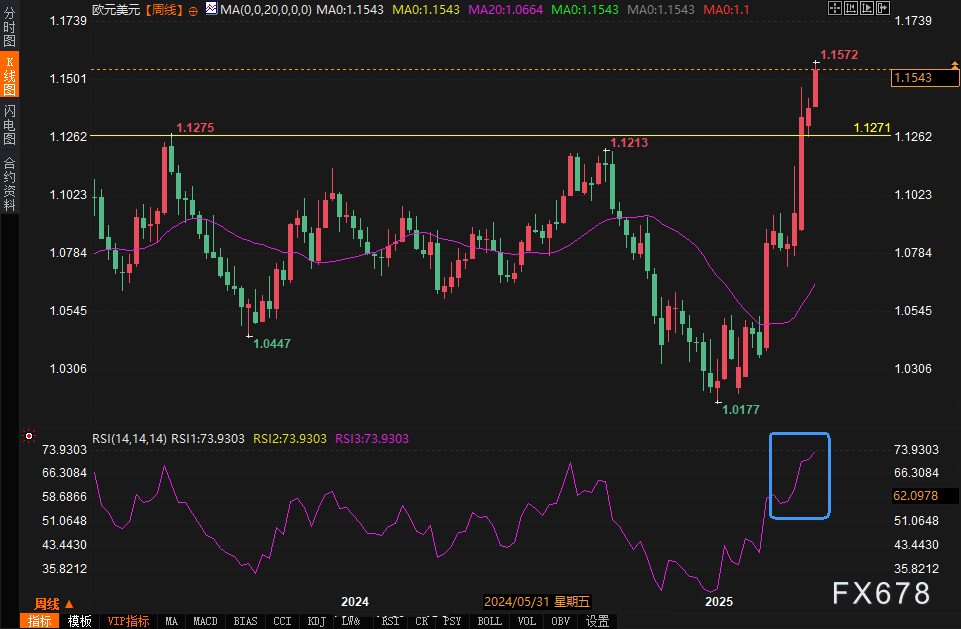Click the red RSI panel marker icon

coord(29,437)
